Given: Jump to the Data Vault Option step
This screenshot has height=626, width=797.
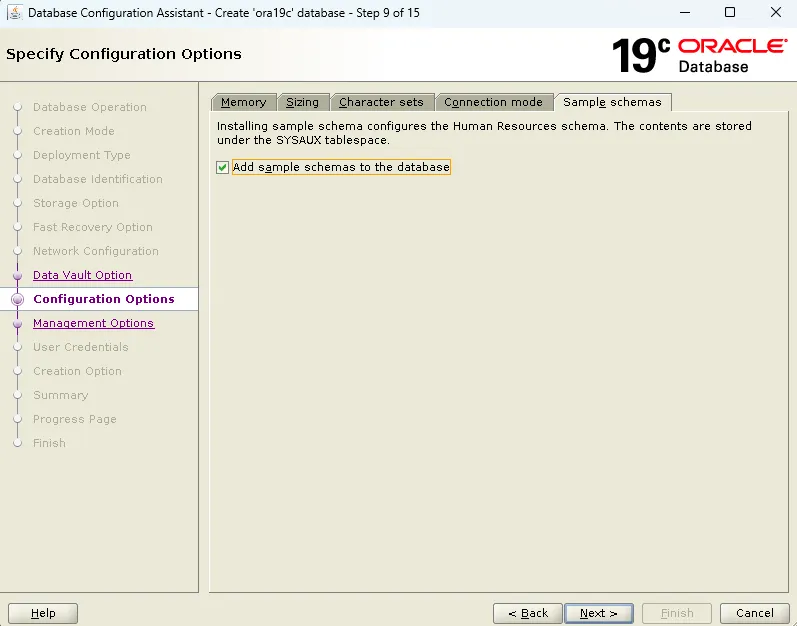Looking at the screenshot, I should click(82, 275).
